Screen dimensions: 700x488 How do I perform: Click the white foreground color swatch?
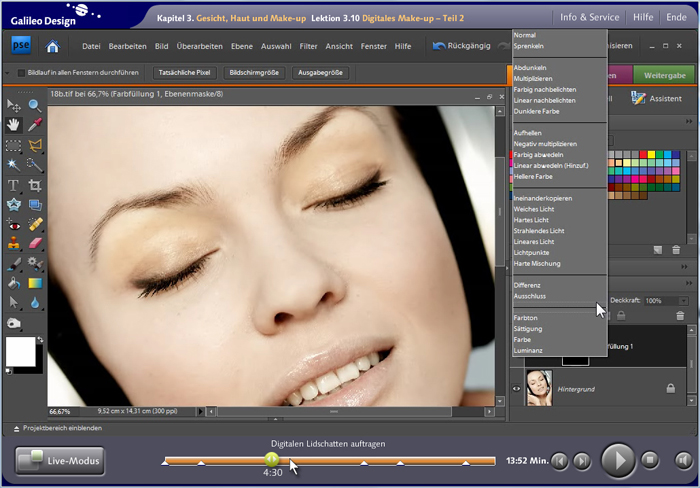[19, 351]
